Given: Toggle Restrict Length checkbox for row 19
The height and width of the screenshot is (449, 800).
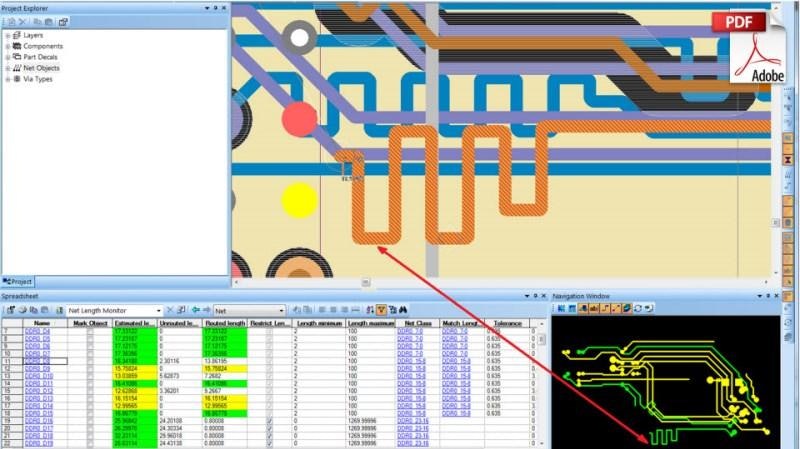Looking at the screenshot, I should coord(269,421).
